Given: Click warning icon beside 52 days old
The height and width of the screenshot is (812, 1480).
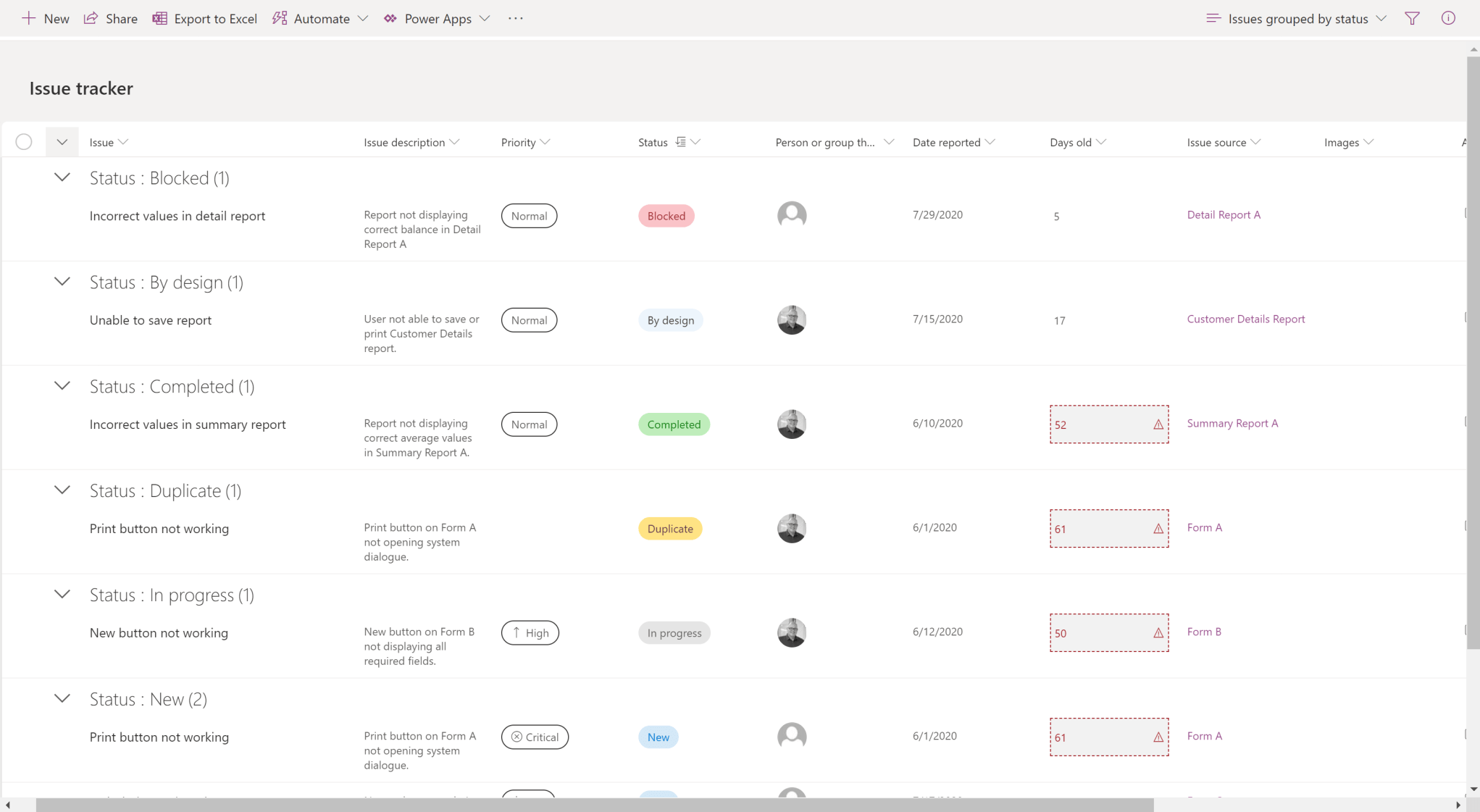Looking at the screenshot, I should [1157, 424].
